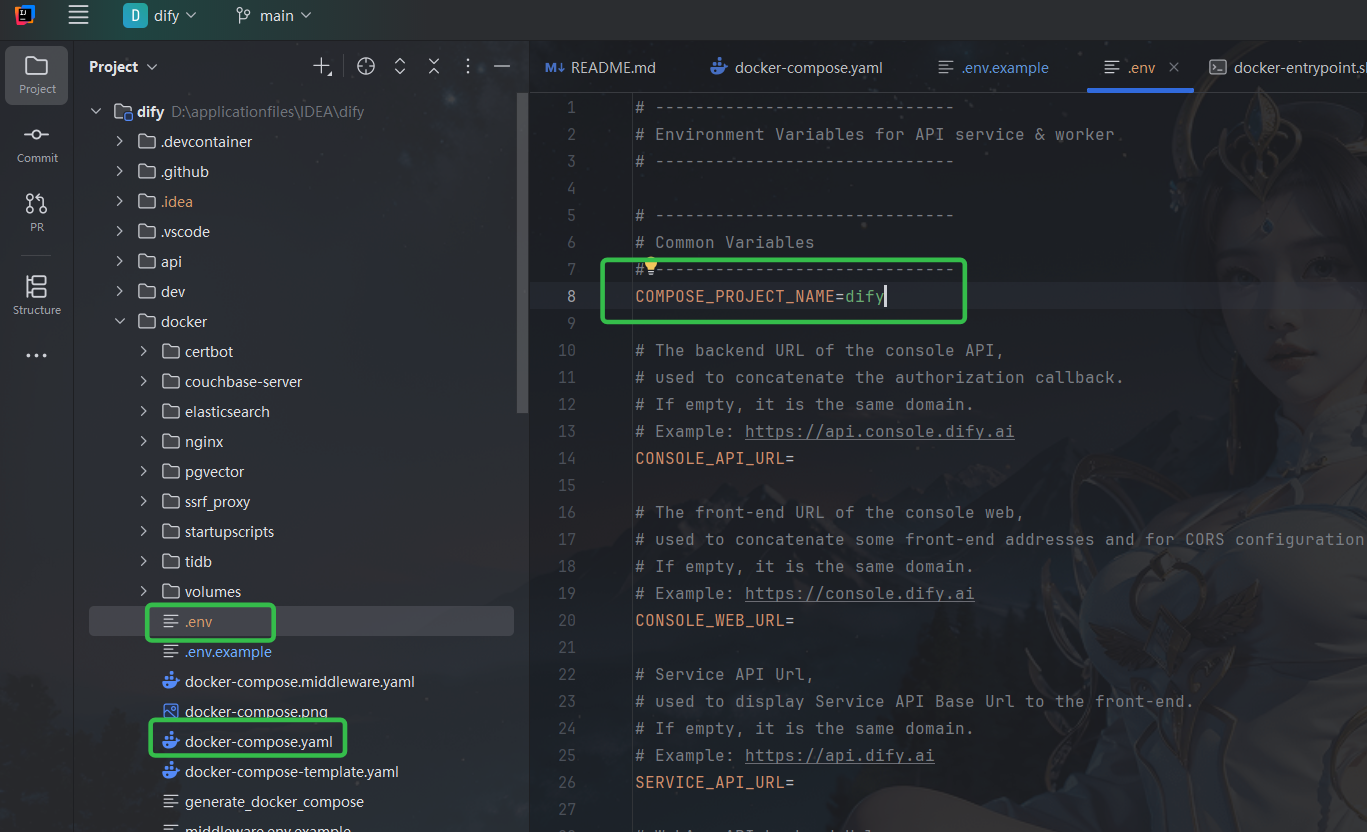Expand the ssrf_proxy folder
Viewport: 1367px width, 832px height.
[x=144, y=502]
